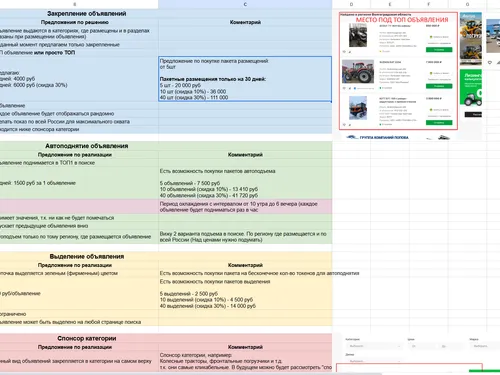Click the fill handle of the selected cell

[x=331, y=101]
